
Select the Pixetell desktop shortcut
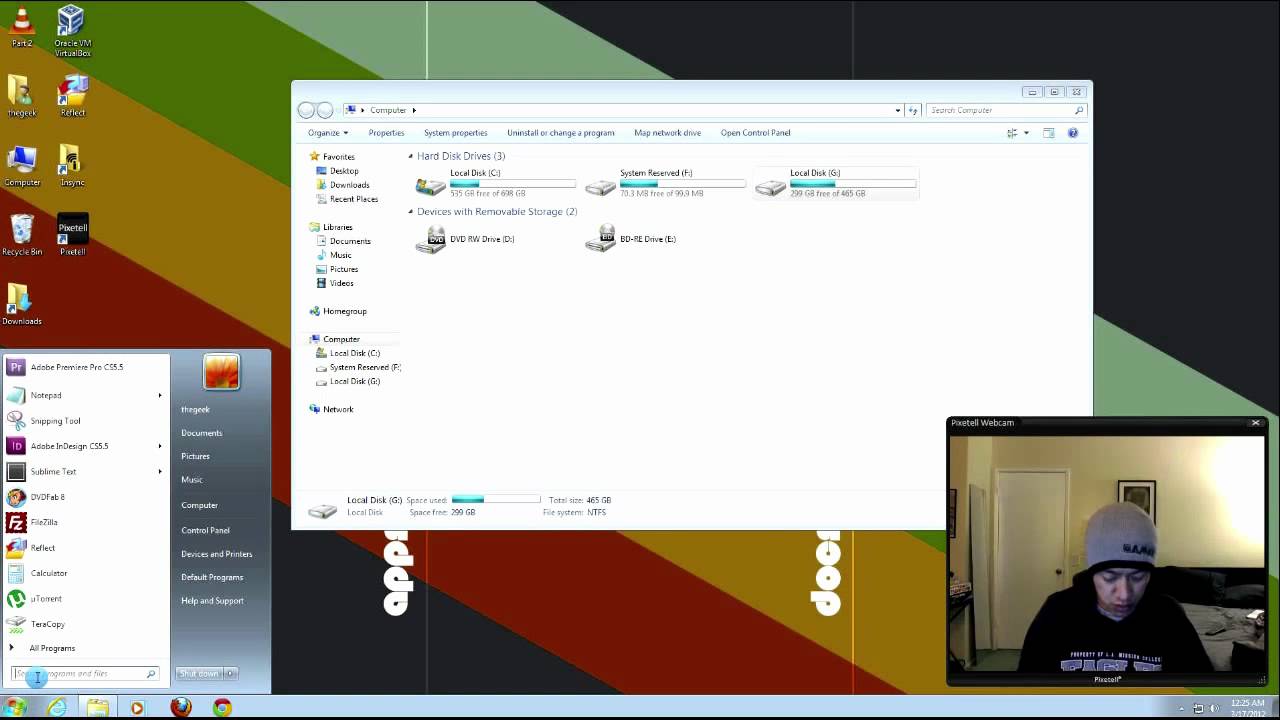pos(72,235)
